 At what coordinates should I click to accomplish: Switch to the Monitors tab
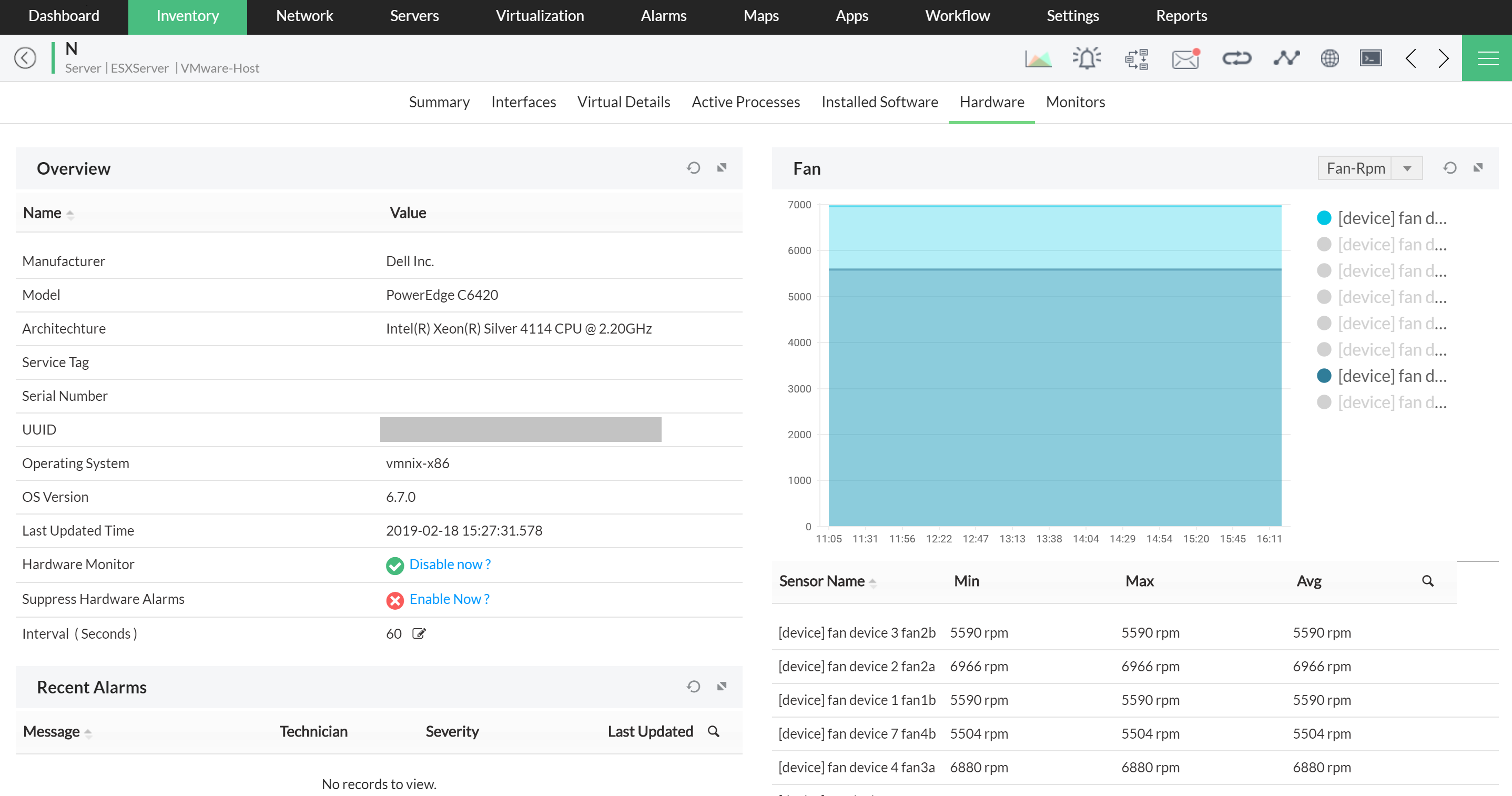coord(1075,102)
